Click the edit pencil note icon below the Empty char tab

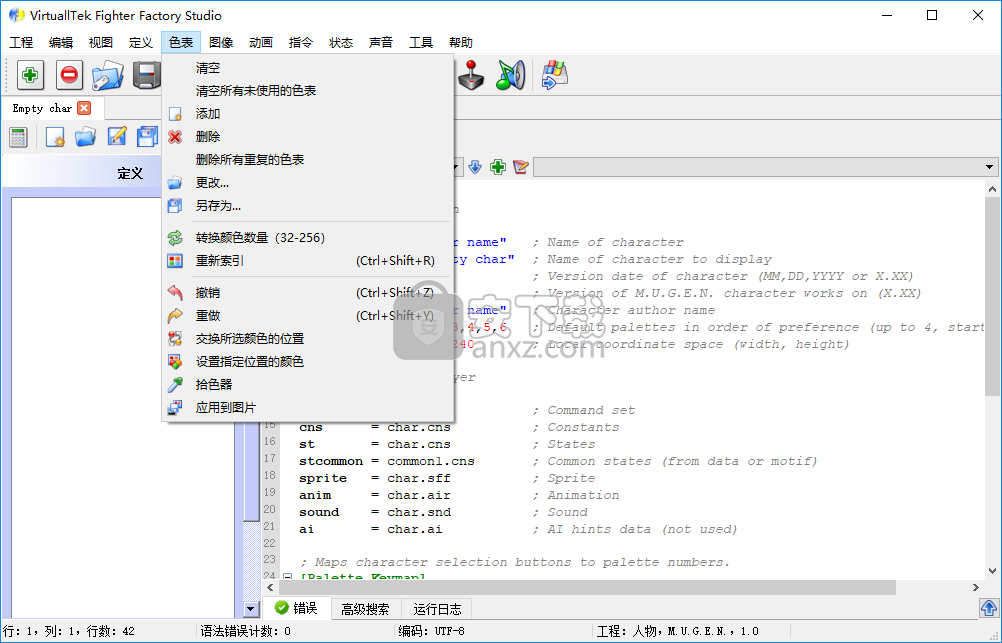[116, 137]
